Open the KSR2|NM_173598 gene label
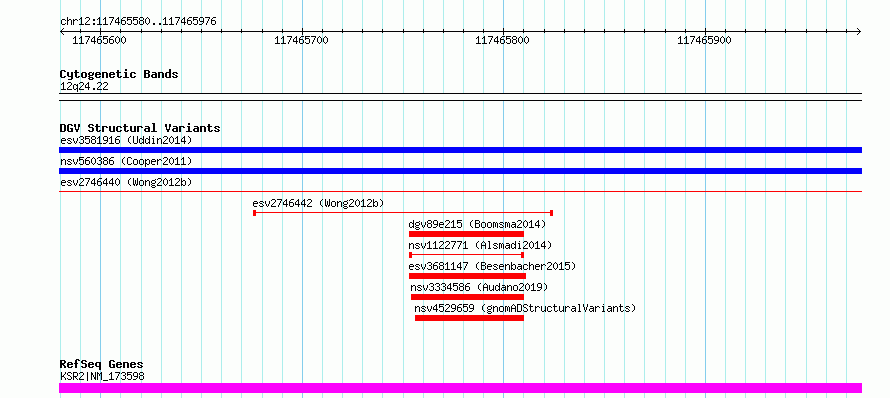 pyautogui.click(x=102, y=376)
